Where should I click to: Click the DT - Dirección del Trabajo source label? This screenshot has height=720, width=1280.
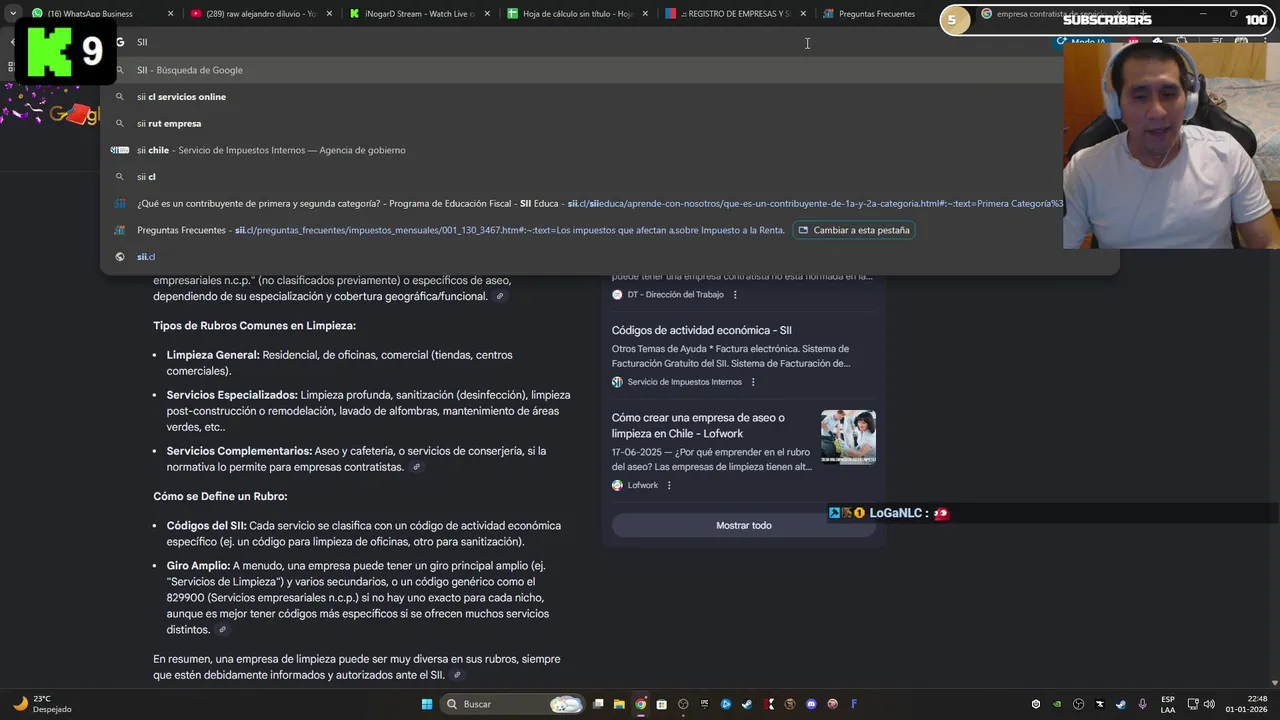coord(675,295)
